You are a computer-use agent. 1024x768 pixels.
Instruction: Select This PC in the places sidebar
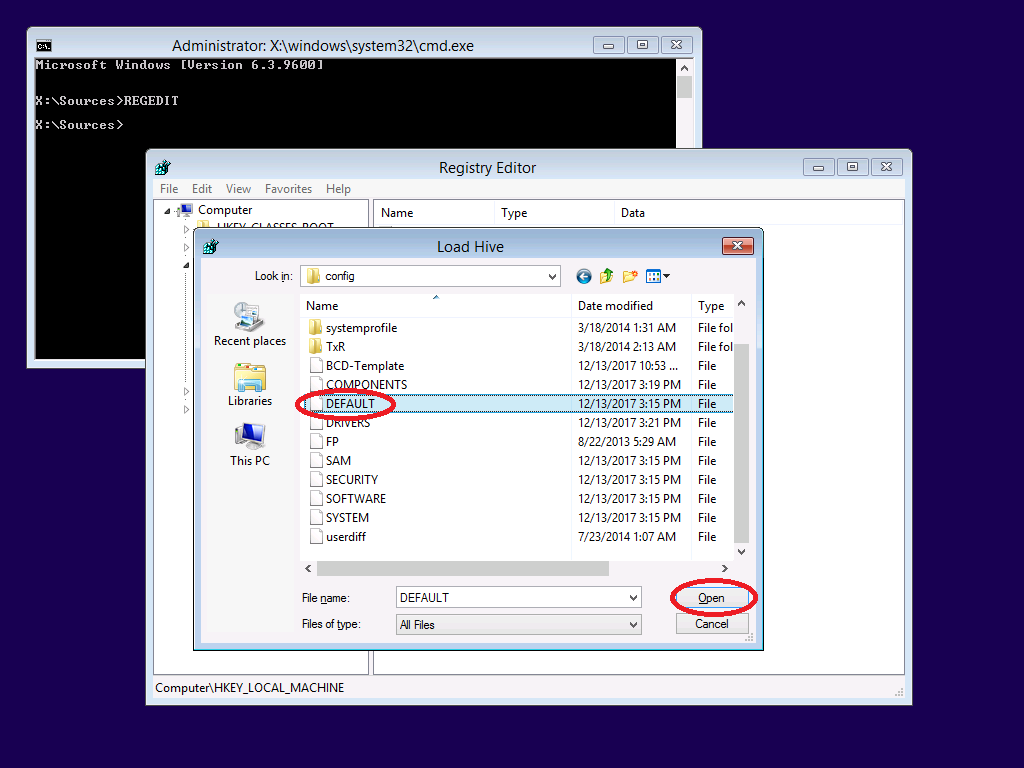(x=249, y=445)
